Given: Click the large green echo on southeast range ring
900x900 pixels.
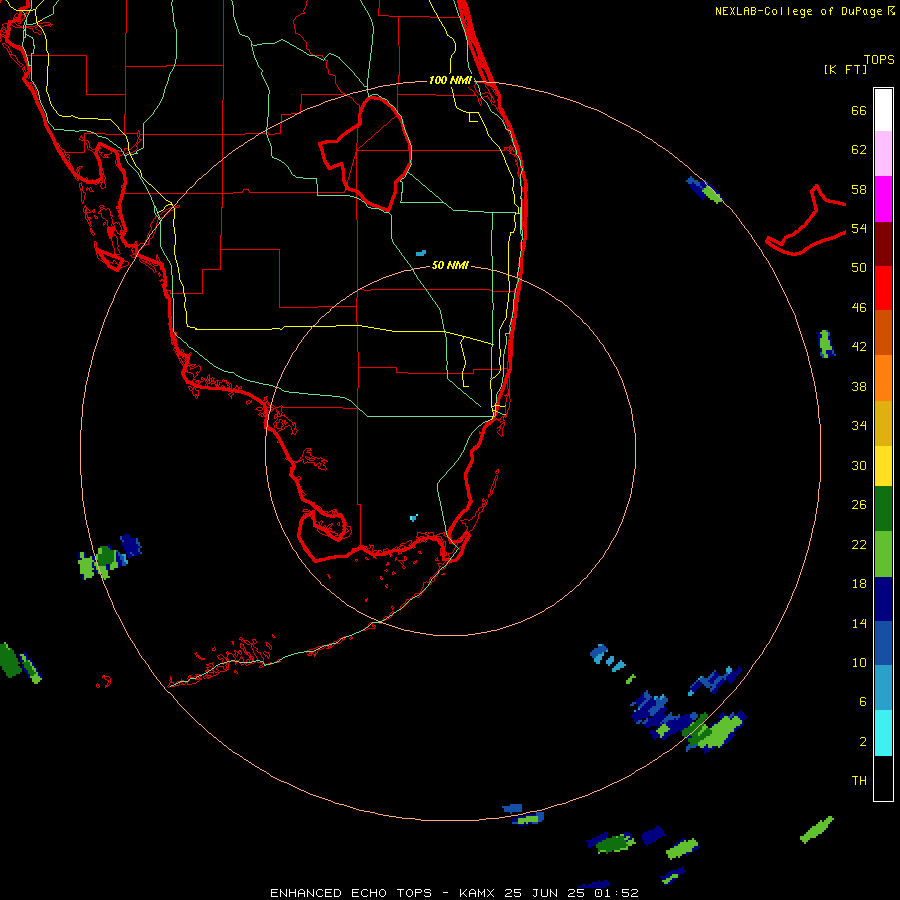Looking at the screenshot, I should (716, 732).
